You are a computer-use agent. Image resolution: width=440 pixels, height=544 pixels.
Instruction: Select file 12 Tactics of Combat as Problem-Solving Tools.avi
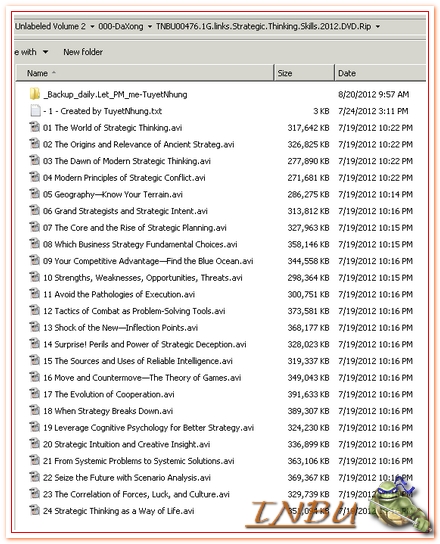[134, 311]
